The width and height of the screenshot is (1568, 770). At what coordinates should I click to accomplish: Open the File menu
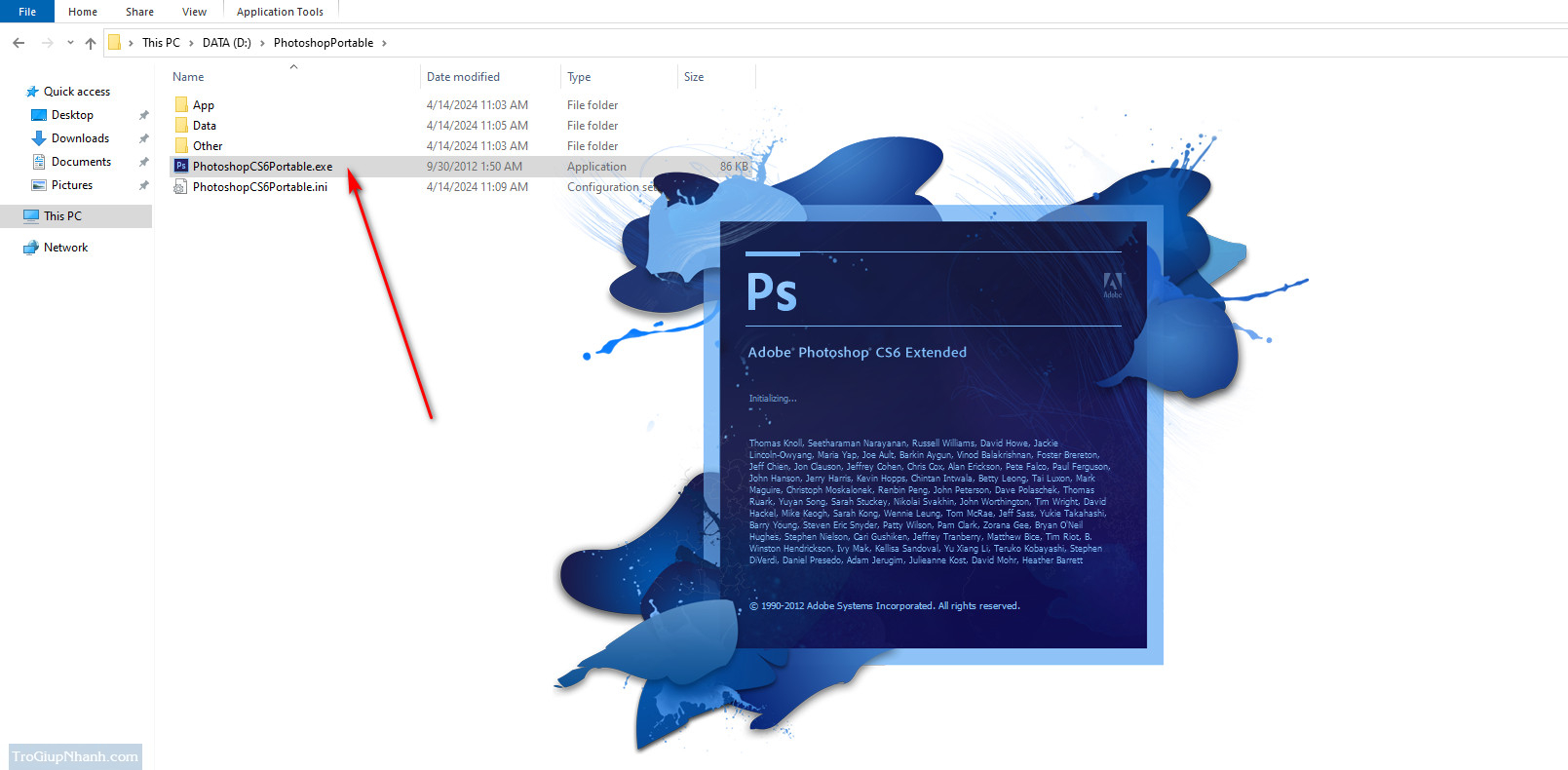27,12
